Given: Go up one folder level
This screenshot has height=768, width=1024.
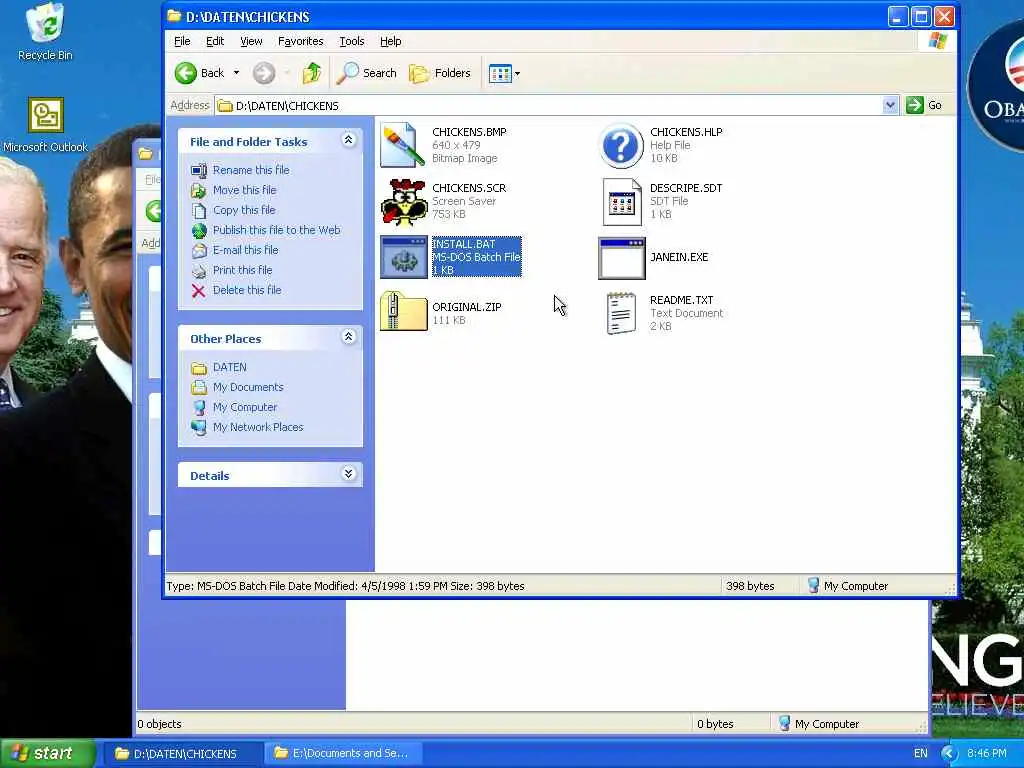Looking at the screenshot, I should click(x=312, y=72).
